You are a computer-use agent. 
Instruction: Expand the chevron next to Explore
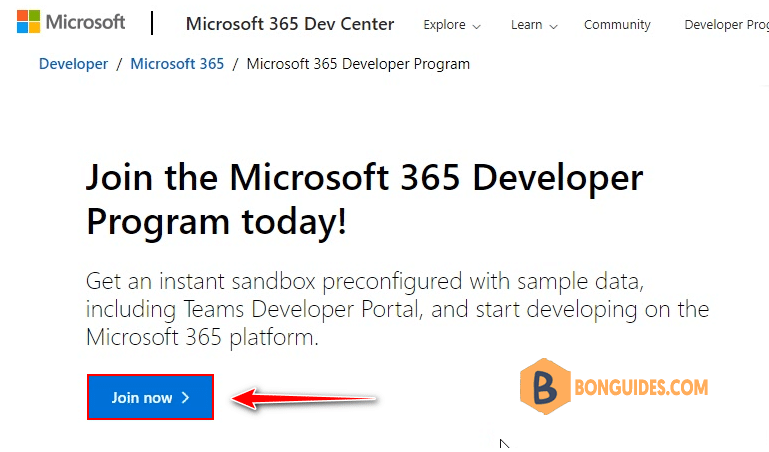pyautogui.click(x=476, y=26)
